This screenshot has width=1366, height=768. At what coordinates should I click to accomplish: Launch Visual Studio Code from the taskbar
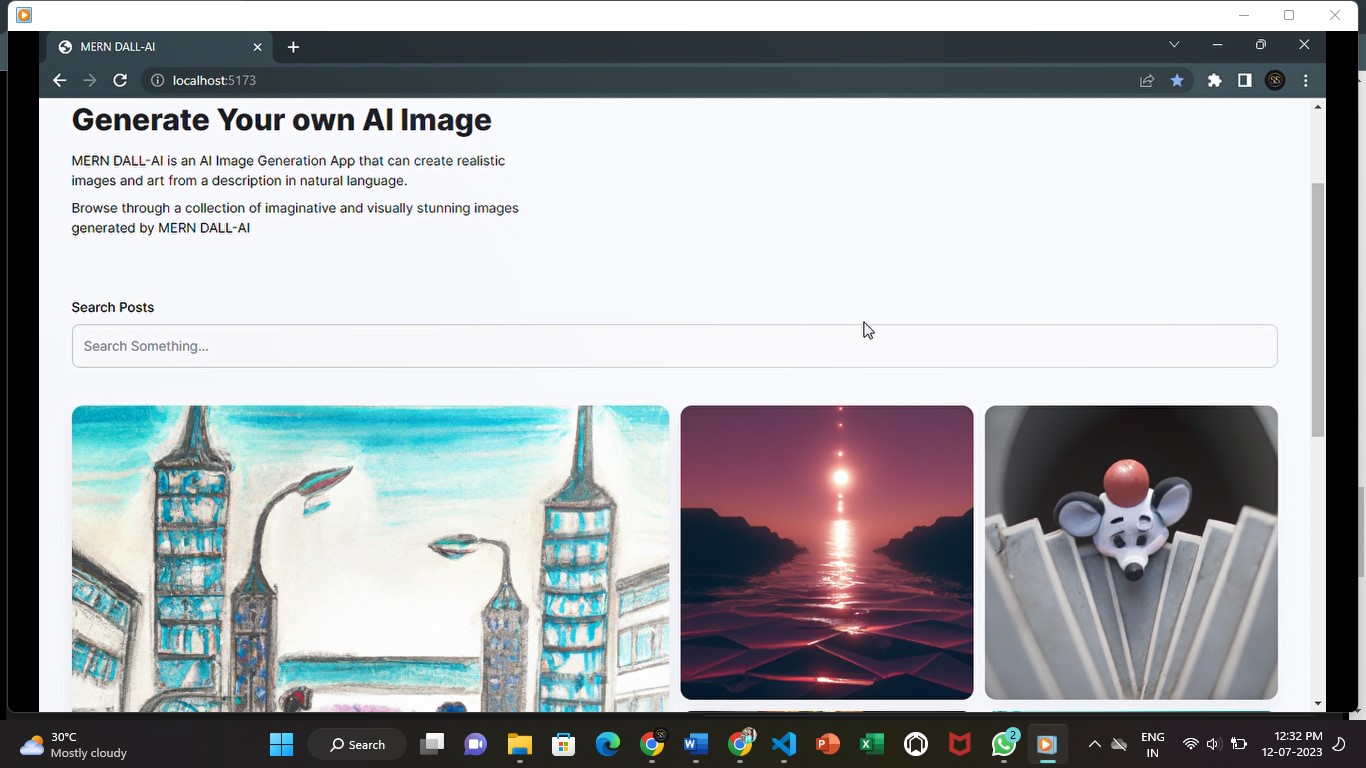point(783,744)
